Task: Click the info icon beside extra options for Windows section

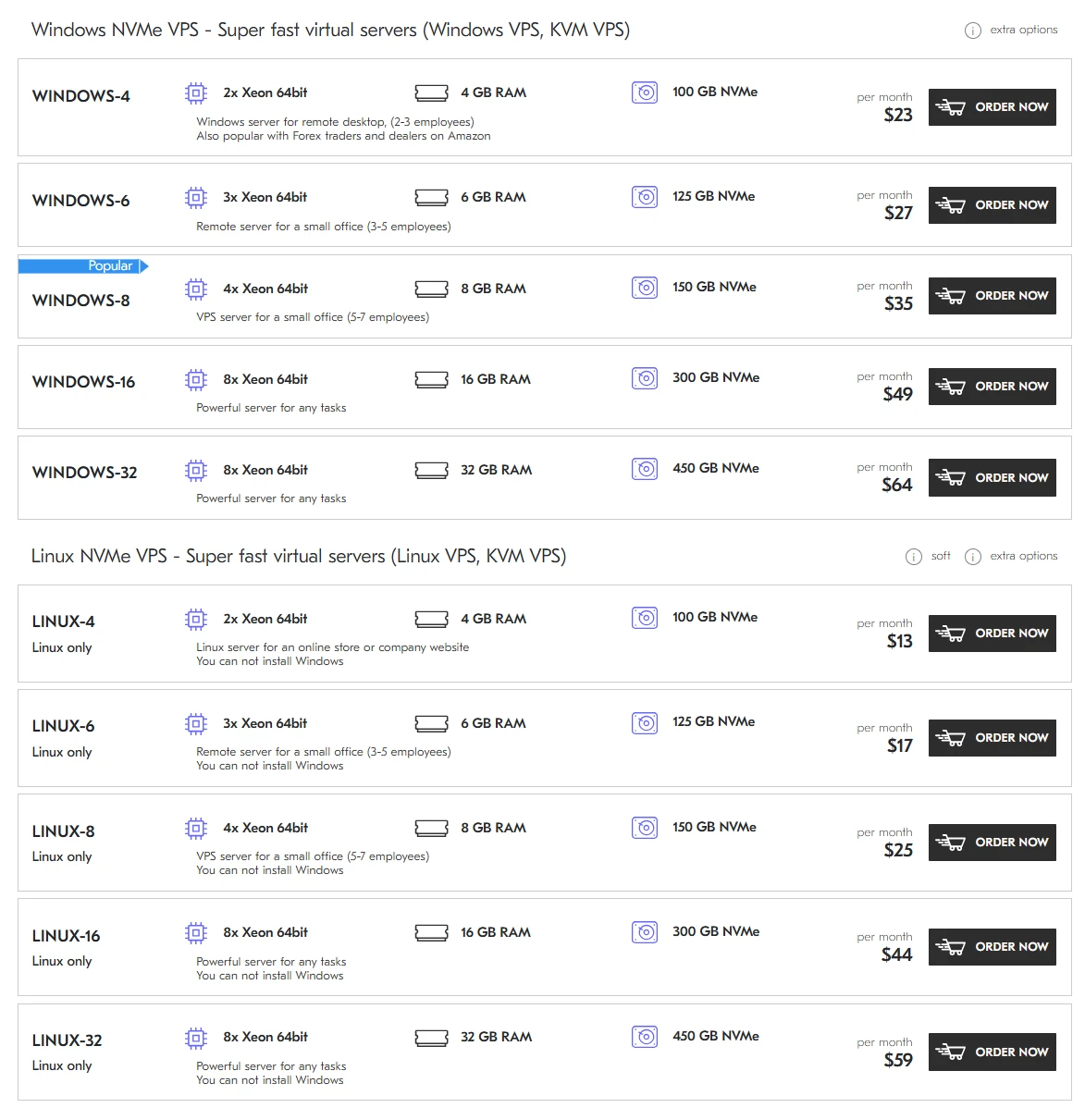Action: tap(972, 29)
